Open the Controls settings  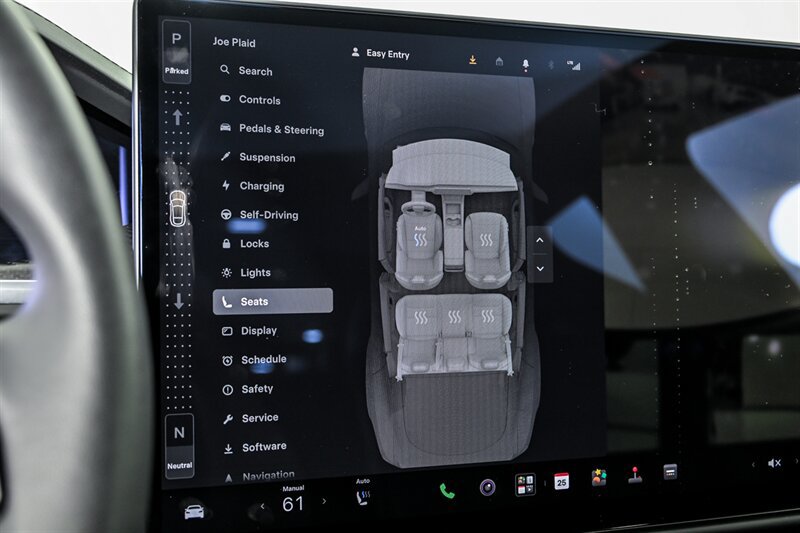250,99
